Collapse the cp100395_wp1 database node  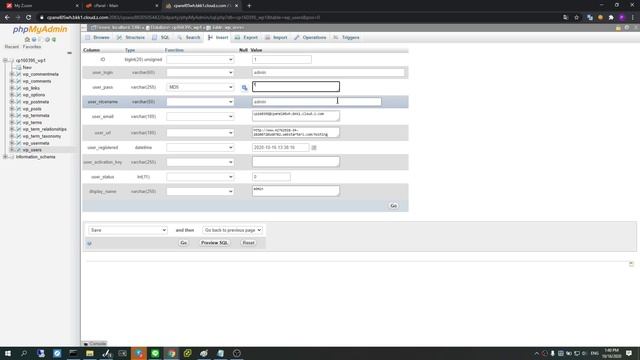click(5, 60)
